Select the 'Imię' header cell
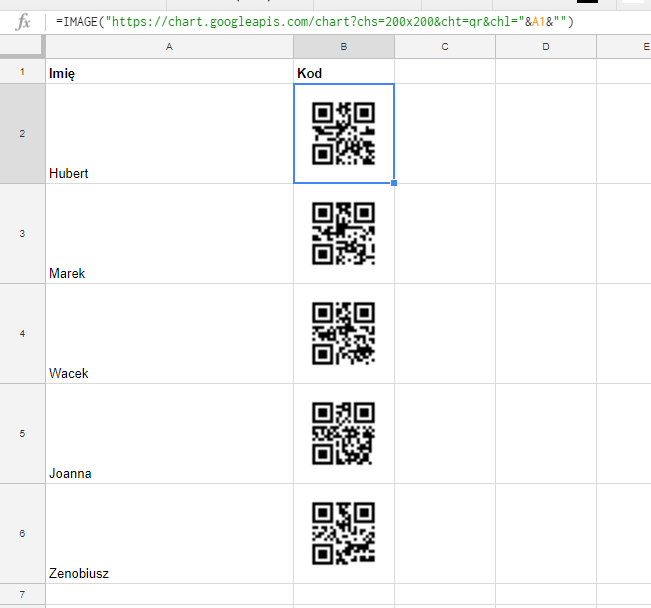 coord(169,71)
